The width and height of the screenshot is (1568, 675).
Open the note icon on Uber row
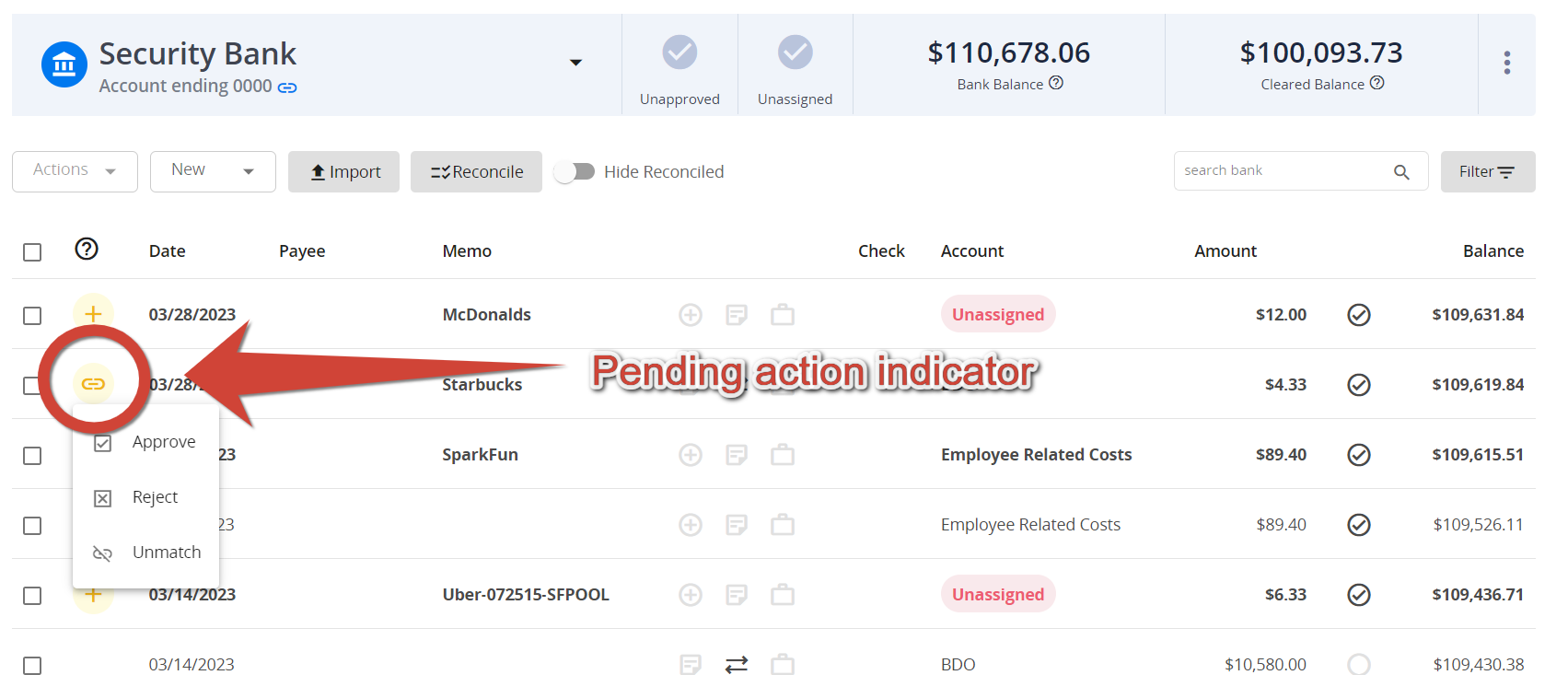click(x=737, y=595)
